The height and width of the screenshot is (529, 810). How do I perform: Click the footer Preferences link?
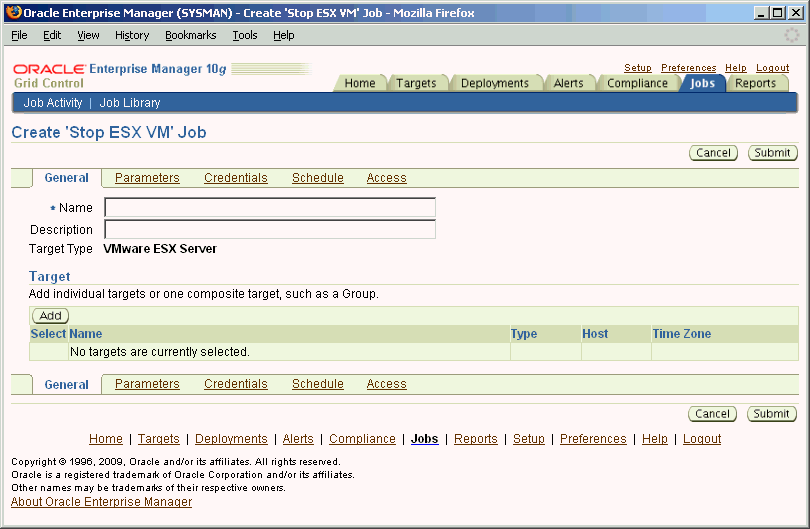(593, 439)
